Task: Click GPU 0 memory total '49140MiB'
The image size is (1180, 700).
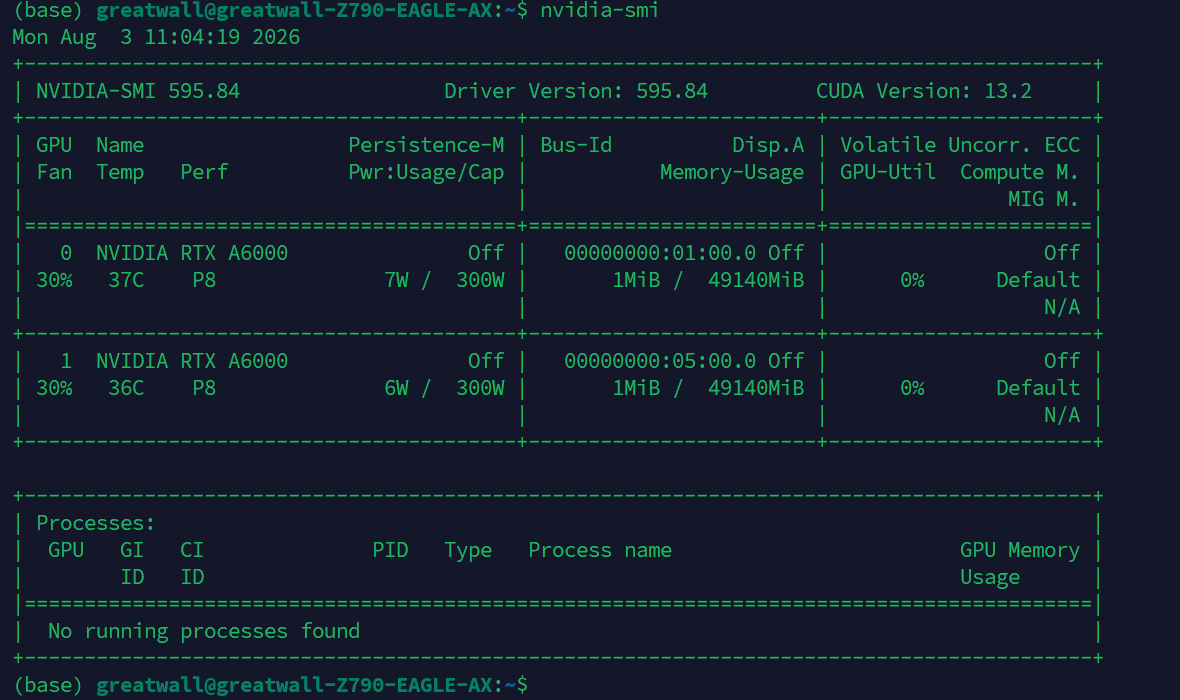Action: pyautogui.click(x=756, y=280)
